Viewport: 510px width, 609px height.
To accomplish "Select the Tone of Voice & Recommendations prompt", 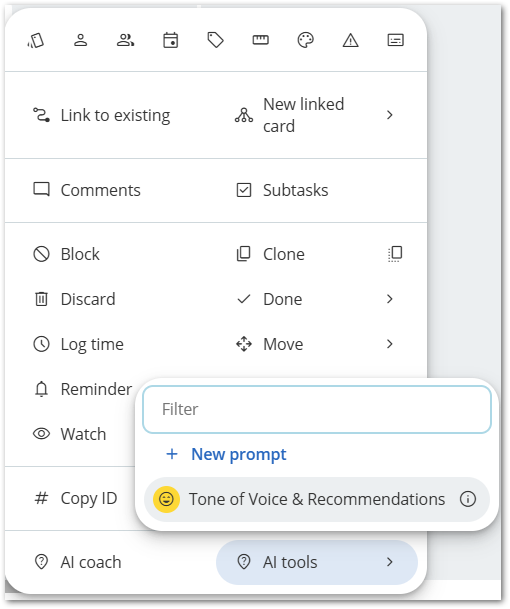I will [317, 499].
